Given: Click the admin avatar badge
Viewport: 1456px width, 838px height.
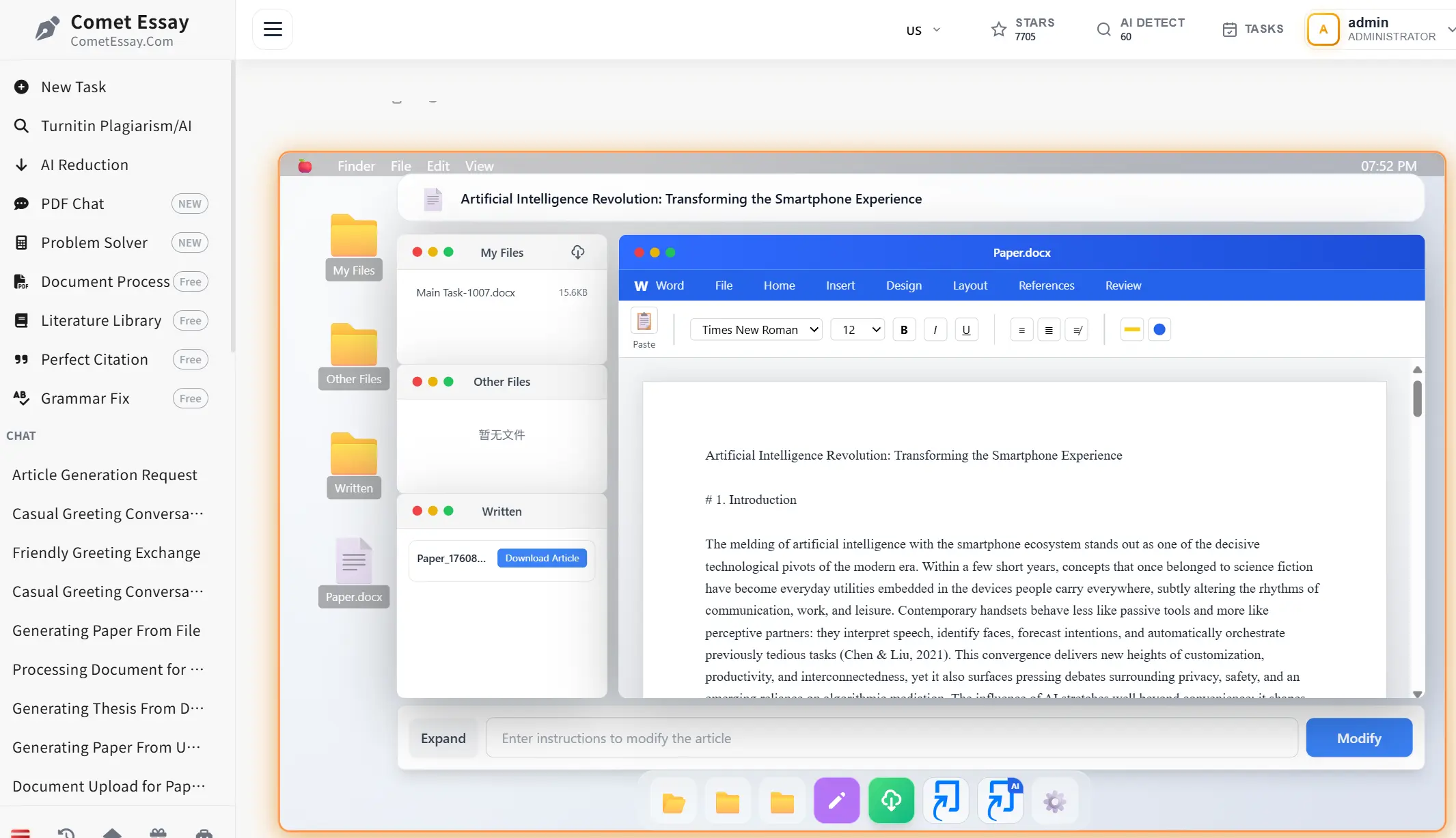Looking at the screenshot, I should (1323, 29).
